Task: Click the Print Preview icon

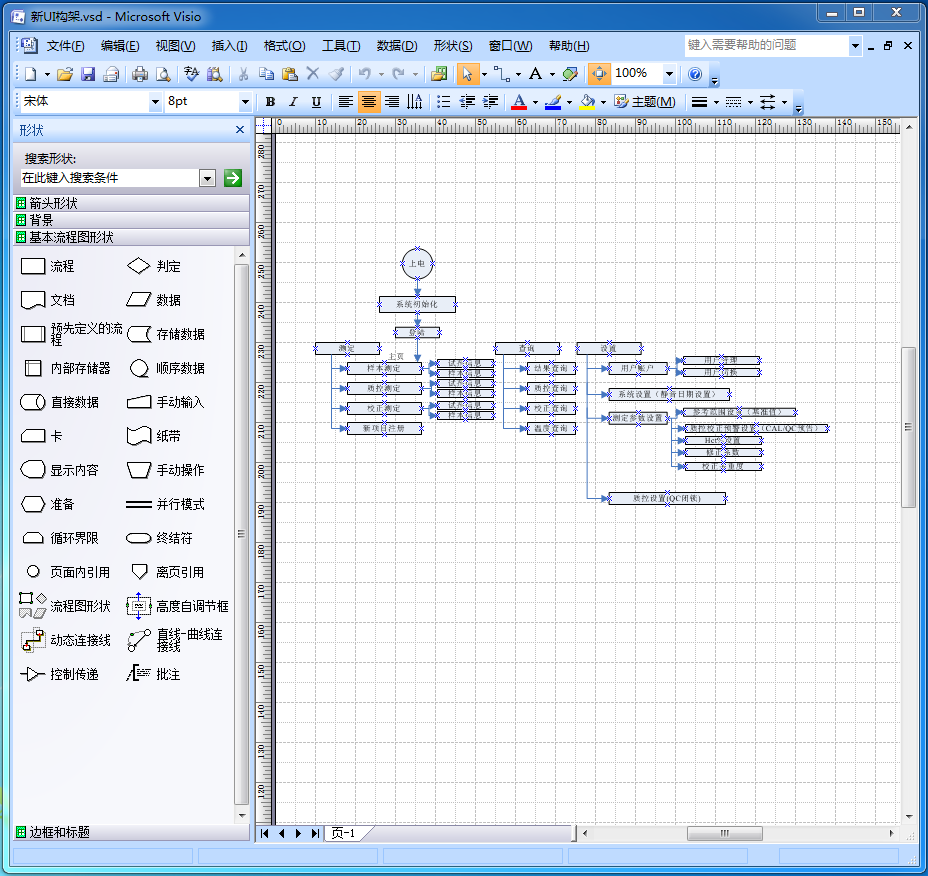Action: coord(162,74)
